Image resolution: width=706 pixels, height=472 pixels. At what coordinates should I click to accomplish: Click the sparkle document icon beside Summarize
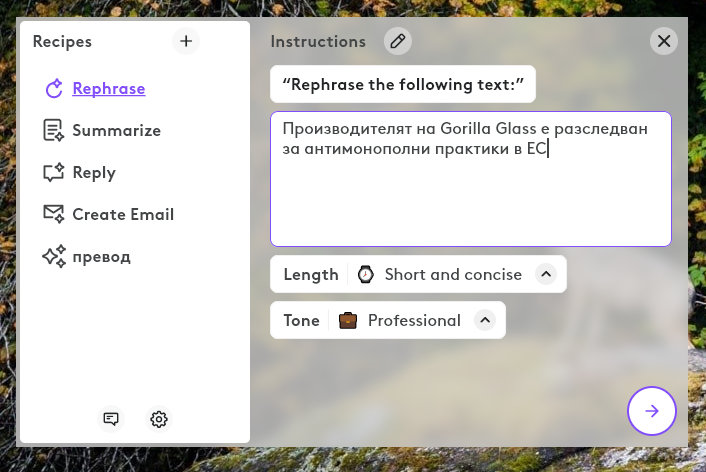pos(53,130)
